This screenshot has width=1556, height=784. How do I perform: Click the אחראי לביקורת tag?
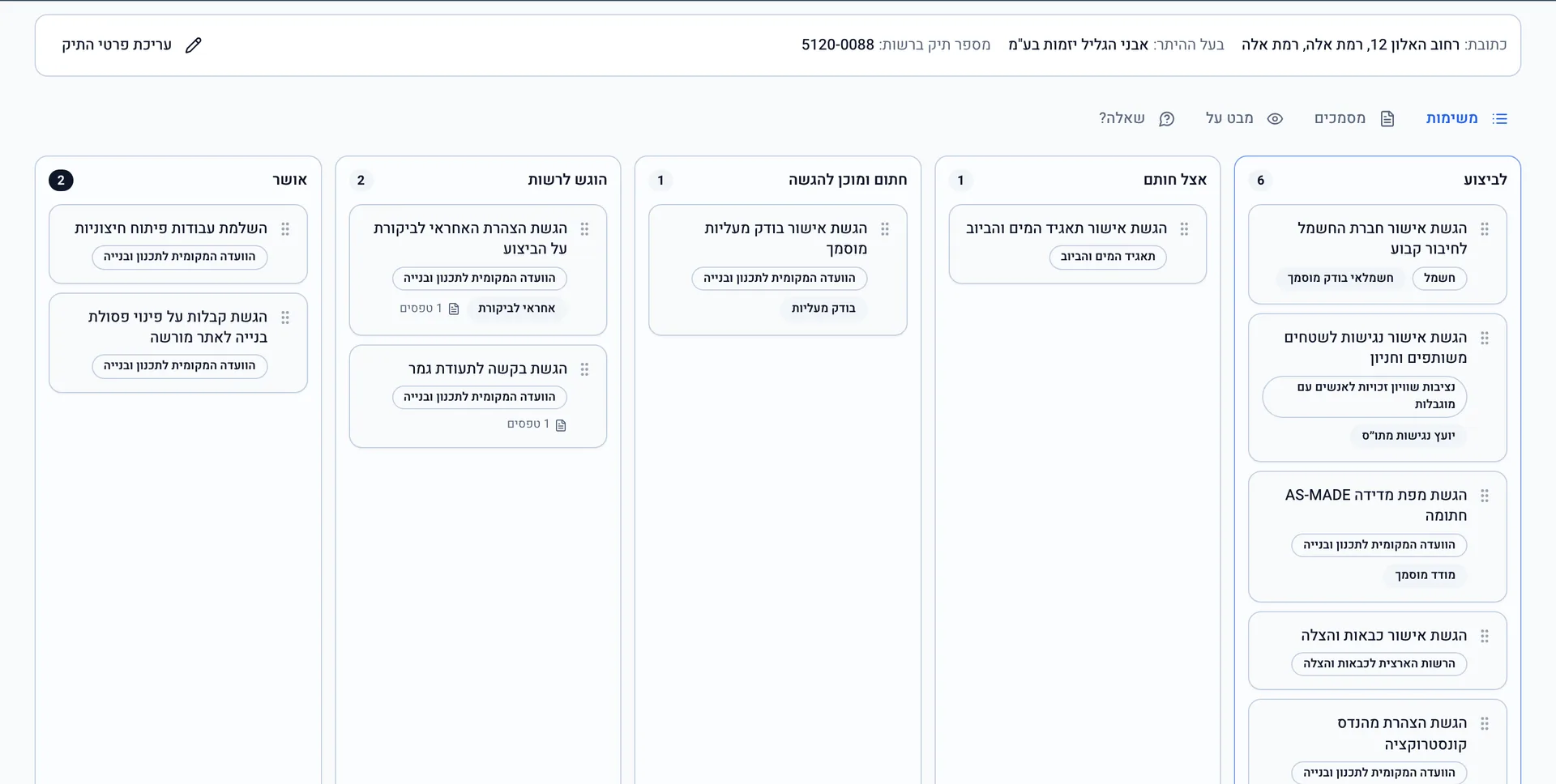[516, 309]
